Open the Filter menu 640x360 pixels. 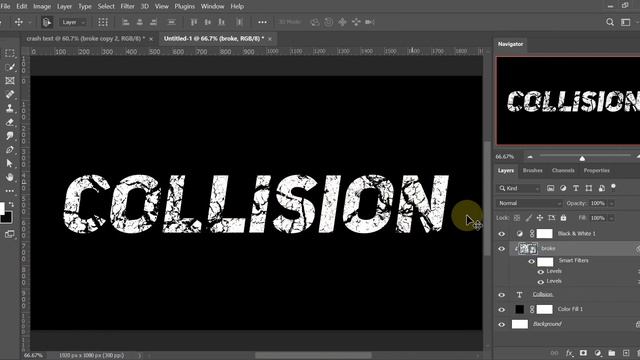point(127,6)
